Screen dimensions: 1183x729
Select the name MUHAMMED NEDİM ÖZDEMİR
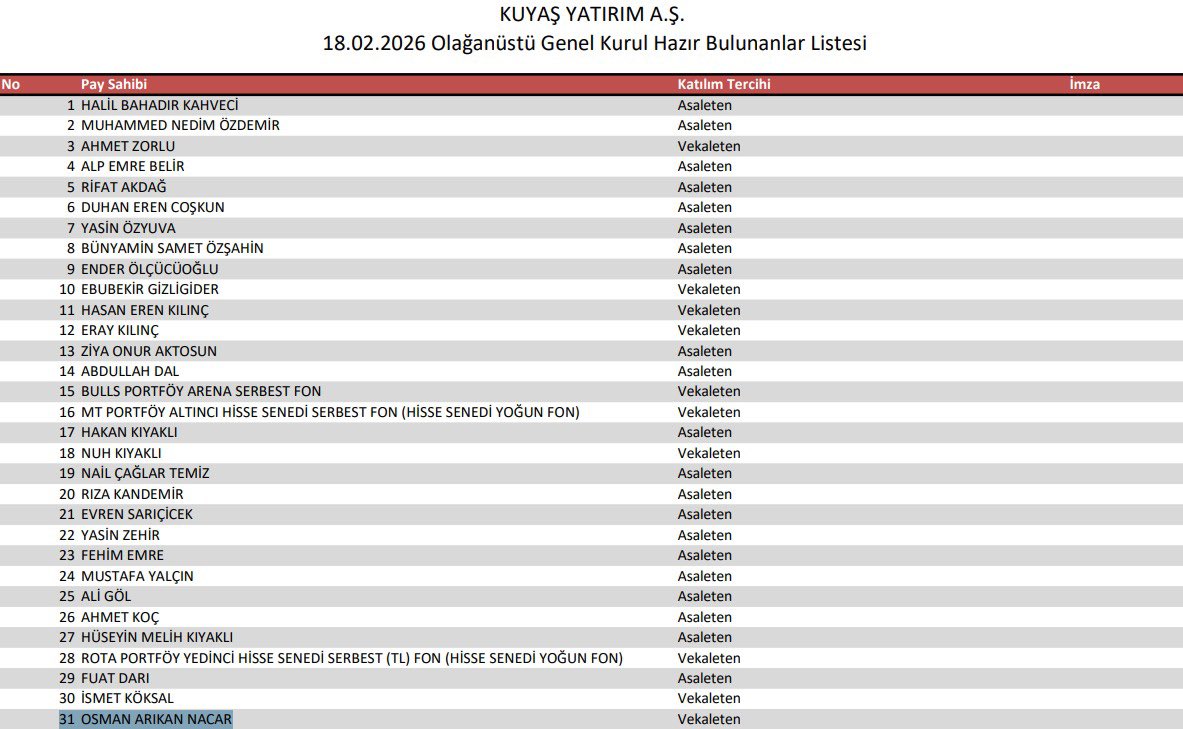[180, 125]
